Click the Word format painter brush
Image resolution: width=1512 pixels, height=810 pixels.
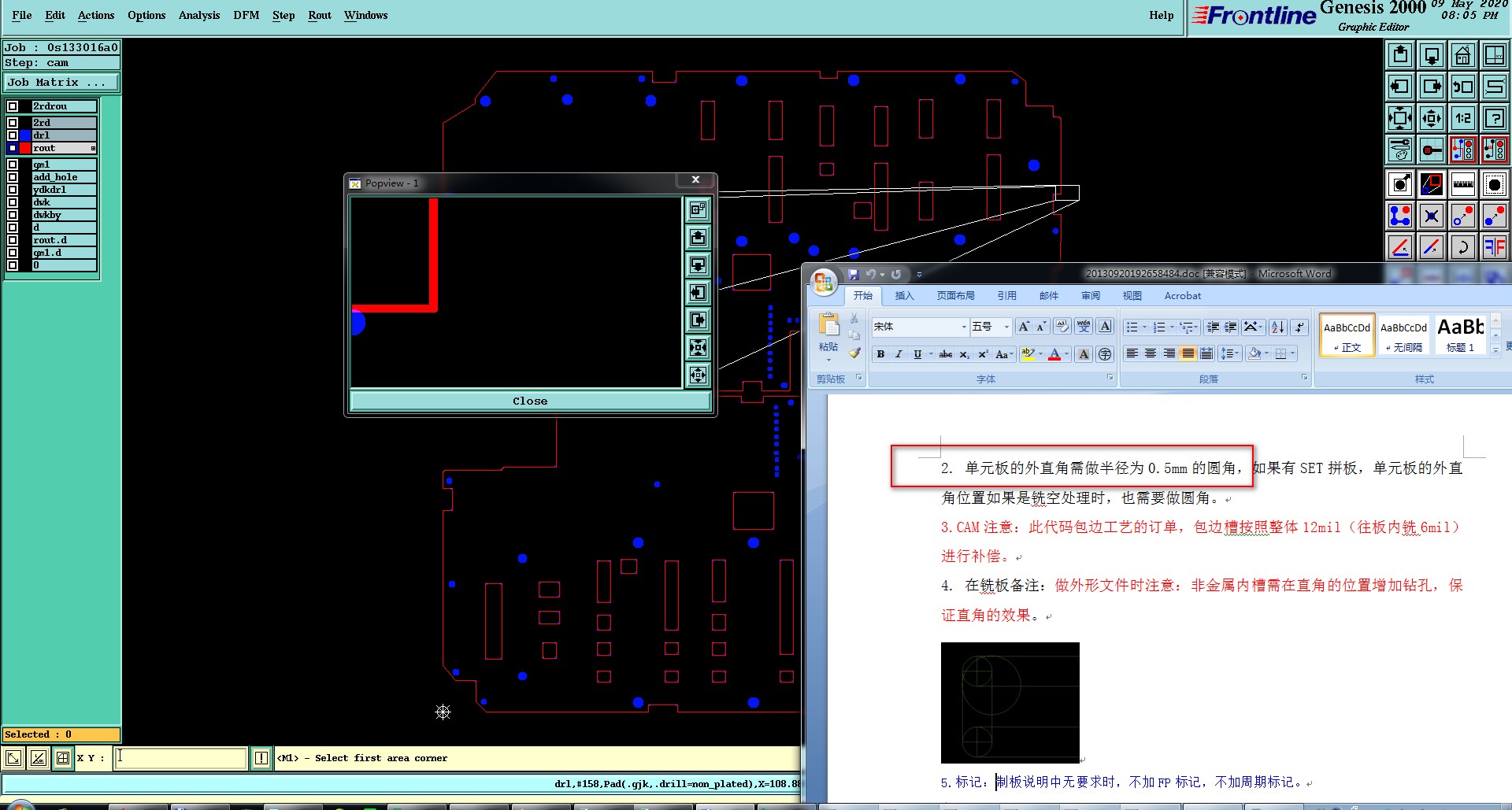coord(854,353)
